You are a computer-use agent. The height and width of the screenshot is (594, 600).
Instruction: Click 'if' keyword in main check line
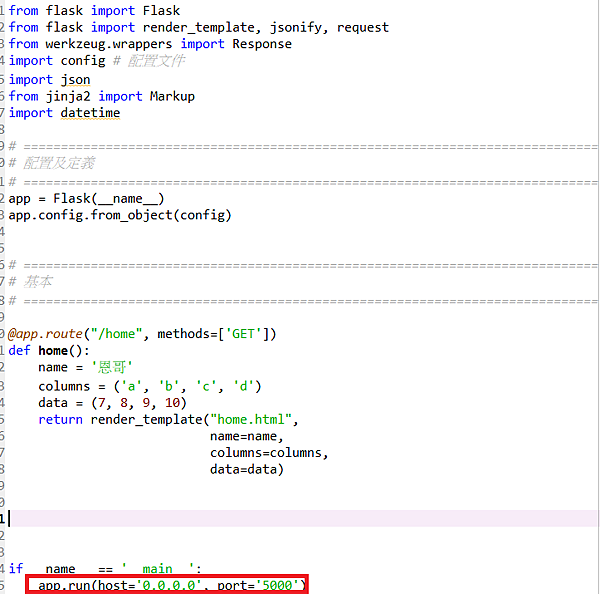pos(16,569)
